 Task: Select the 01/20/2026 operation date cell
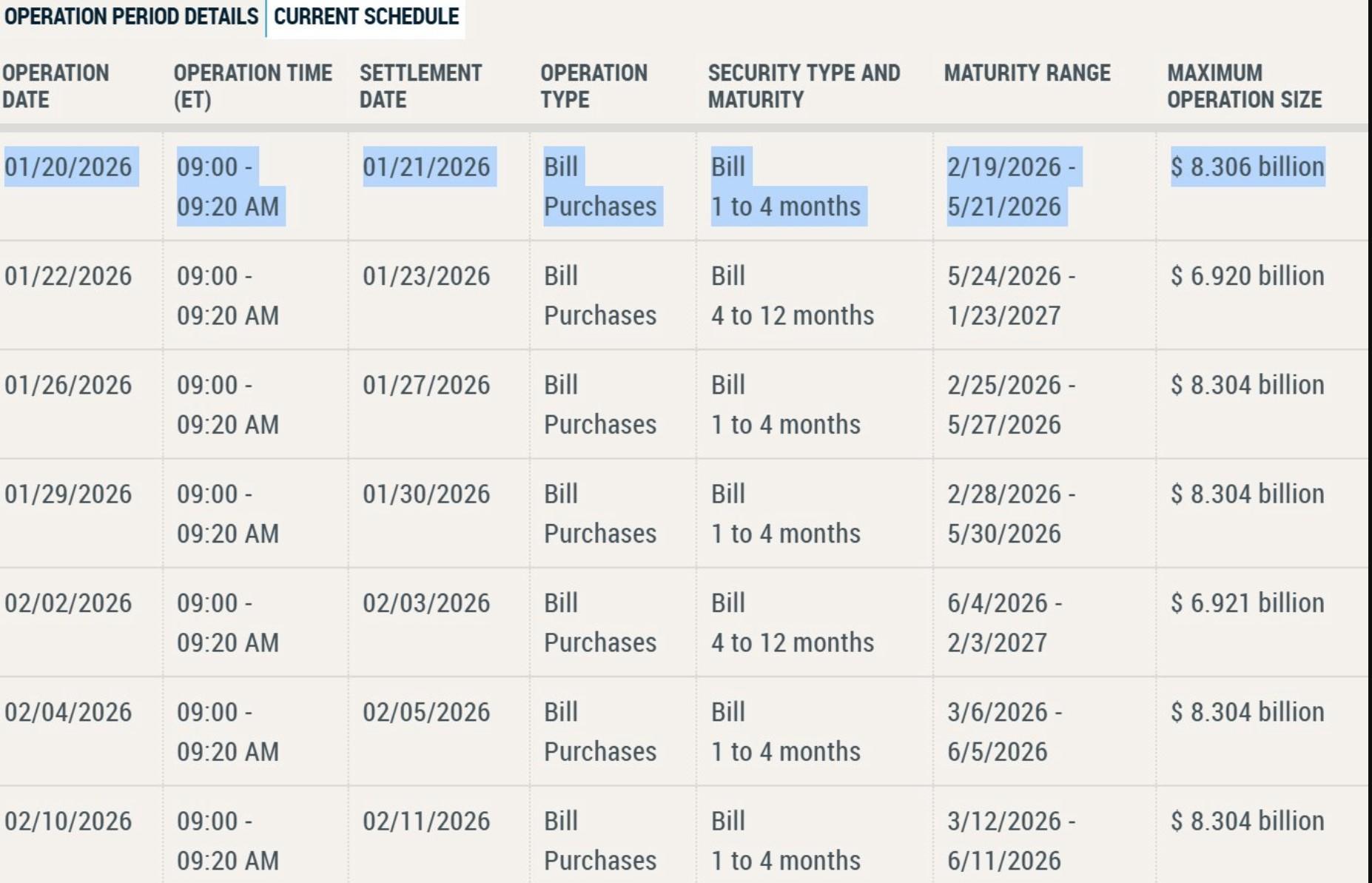(68, 167)
